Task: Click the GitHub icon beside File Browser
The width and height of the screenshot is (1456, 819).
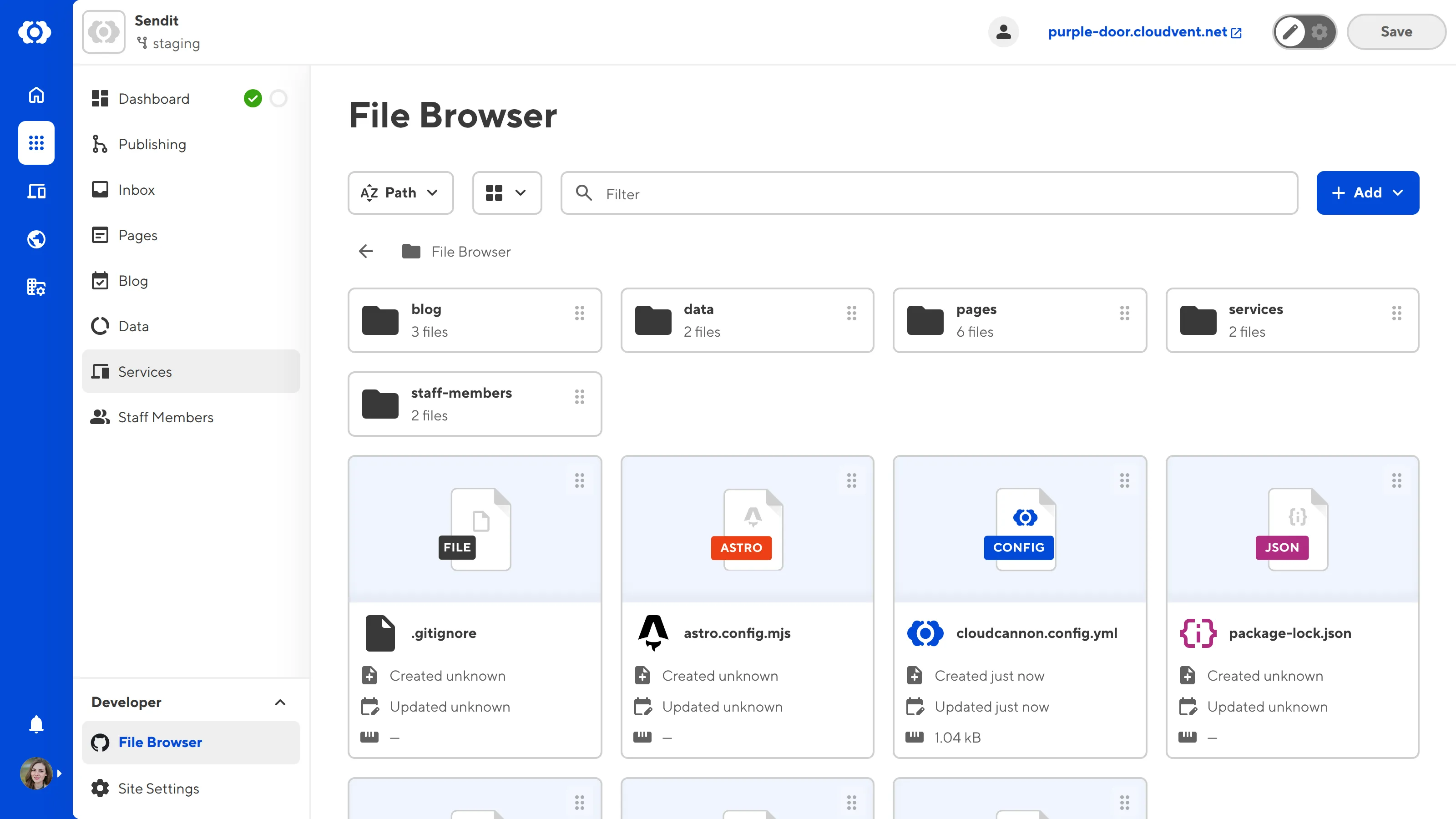Action: [x=100, y=742]
